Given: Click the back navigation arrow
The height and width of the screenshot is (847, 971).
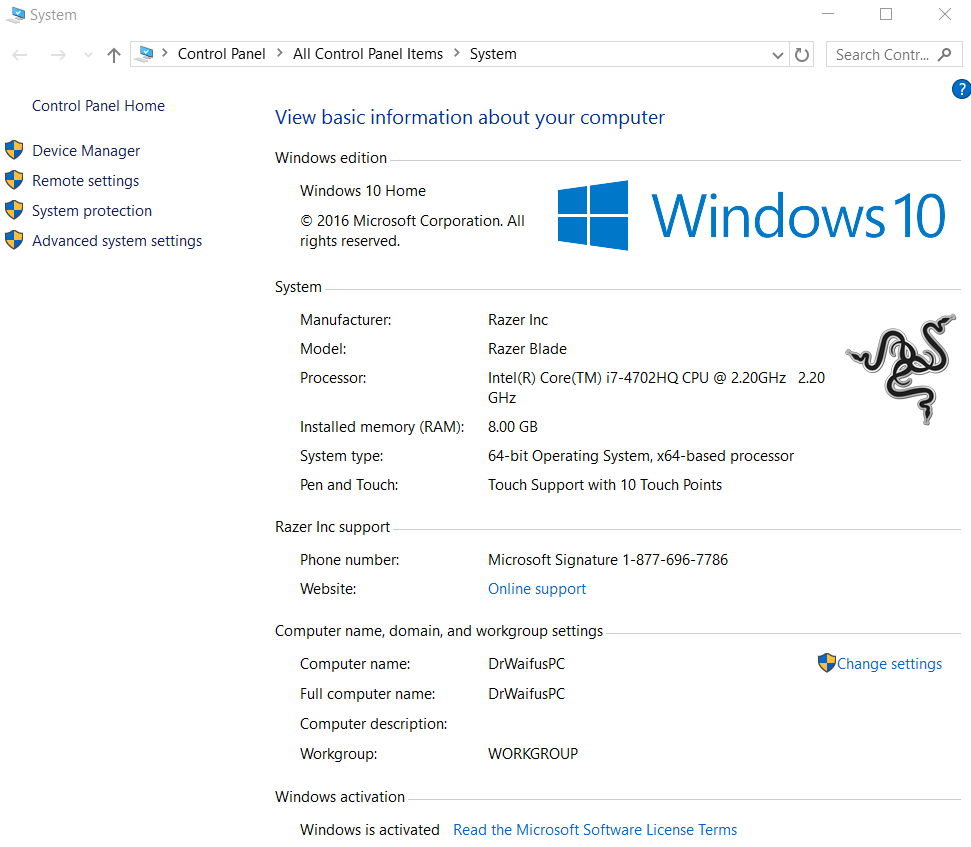Looking at the screenshot, I should (x=20, y=55).
